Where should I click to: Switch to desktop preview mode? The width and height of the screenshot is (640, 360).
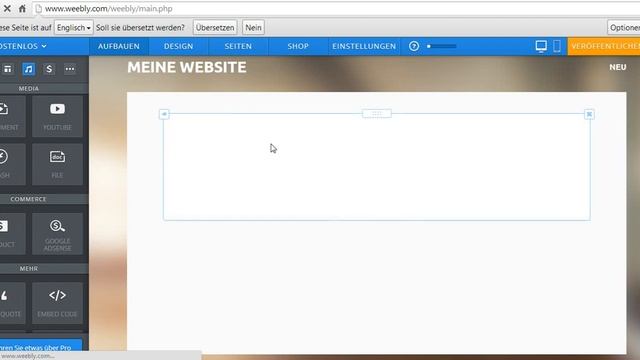coord(541,46)
